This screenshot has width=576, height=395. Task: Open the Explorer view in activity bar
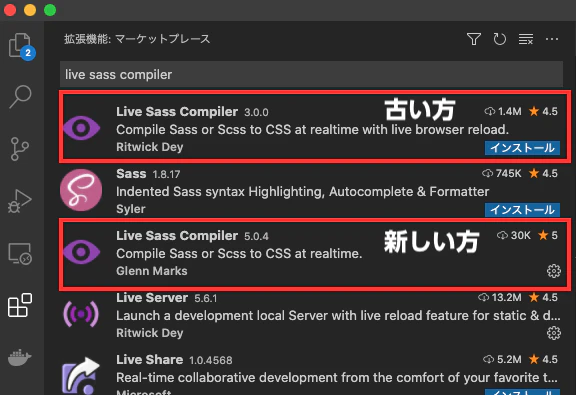[x=21, y=46]
